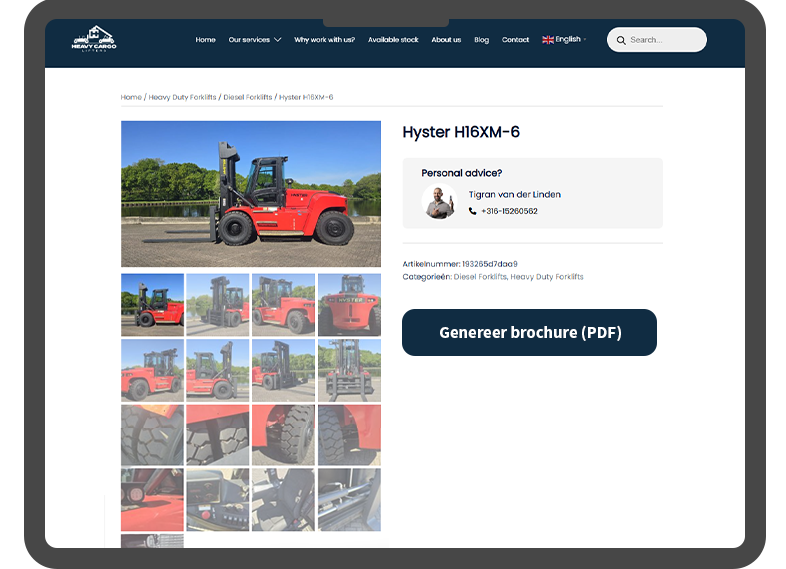Click Diesel Forklifts breadcrumb link

(x=247, y=97)
